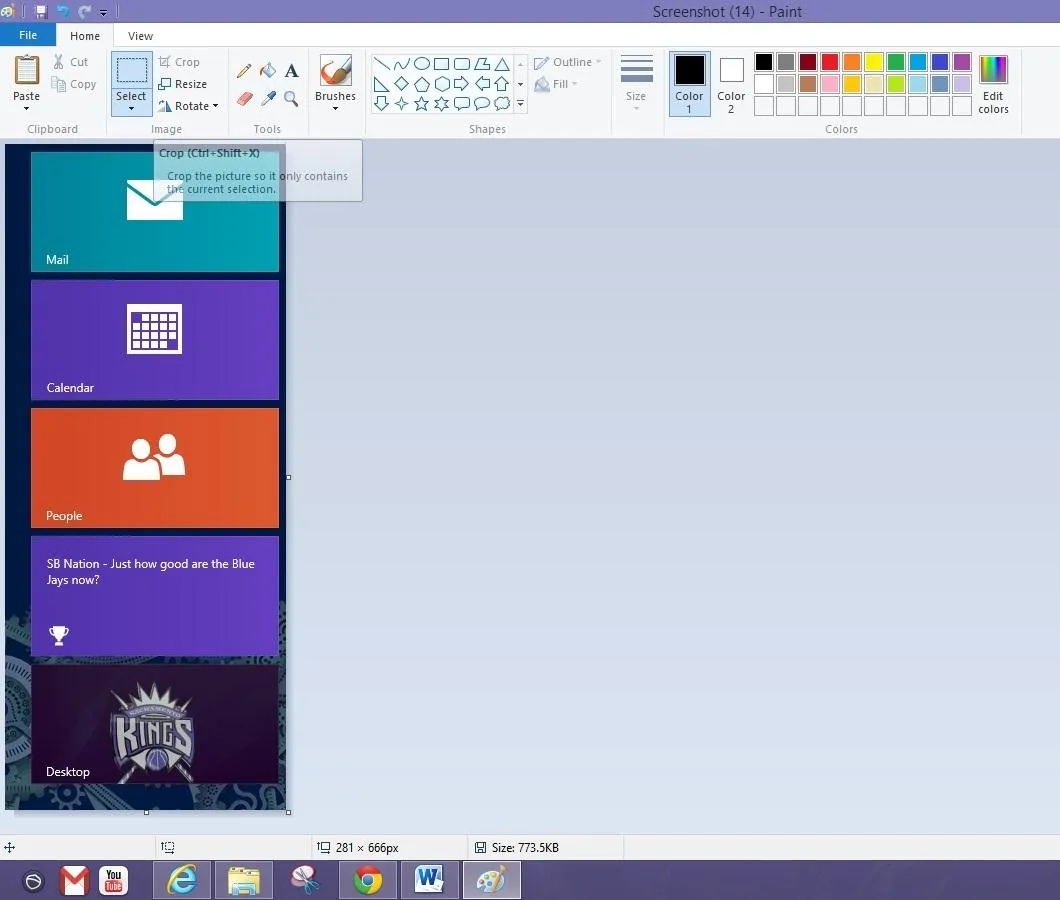
Task: Open the Quick Access Toolbar customize arrow
Action: [103, 12]
